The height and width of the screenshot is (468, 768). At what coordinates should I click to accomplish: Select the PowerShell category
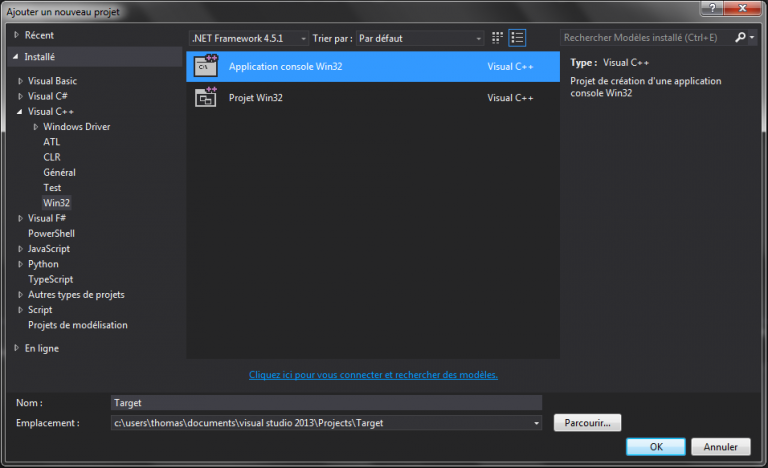[x=51, y=234]
